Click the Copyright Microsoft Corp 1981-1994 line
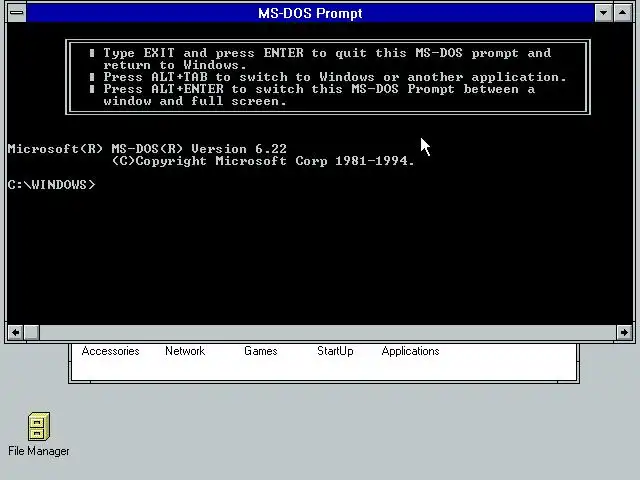 [x=263, y=161]
